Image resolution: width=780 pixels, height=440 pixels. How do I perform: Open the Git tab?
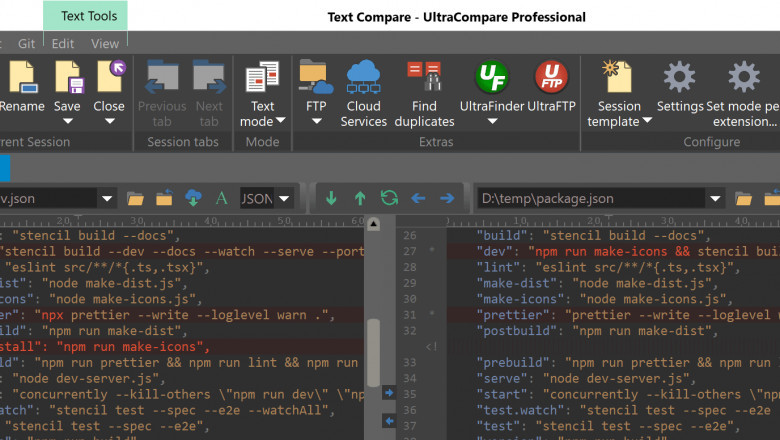pos(26,44)
